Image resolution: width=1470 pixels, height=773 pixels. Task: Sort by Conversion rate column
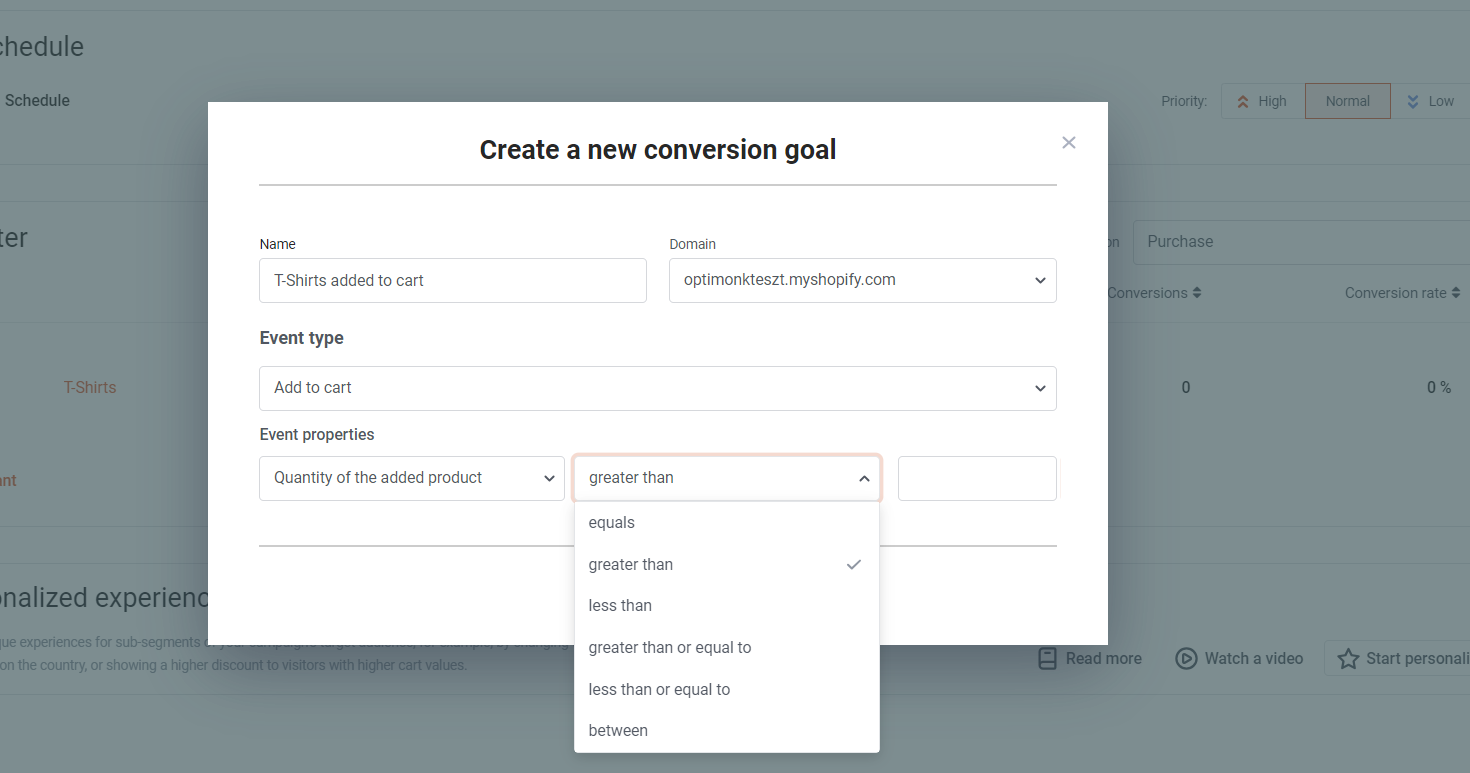1403,293
